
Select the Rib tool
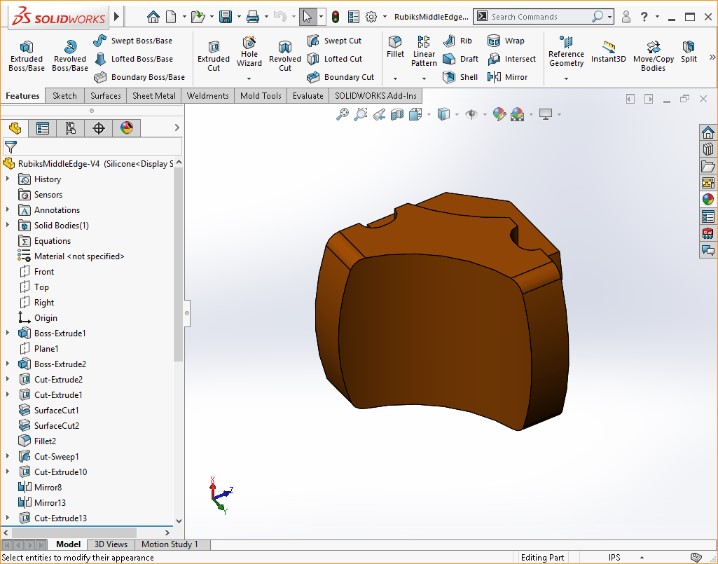pyautogui.click(x=457, y=41)
